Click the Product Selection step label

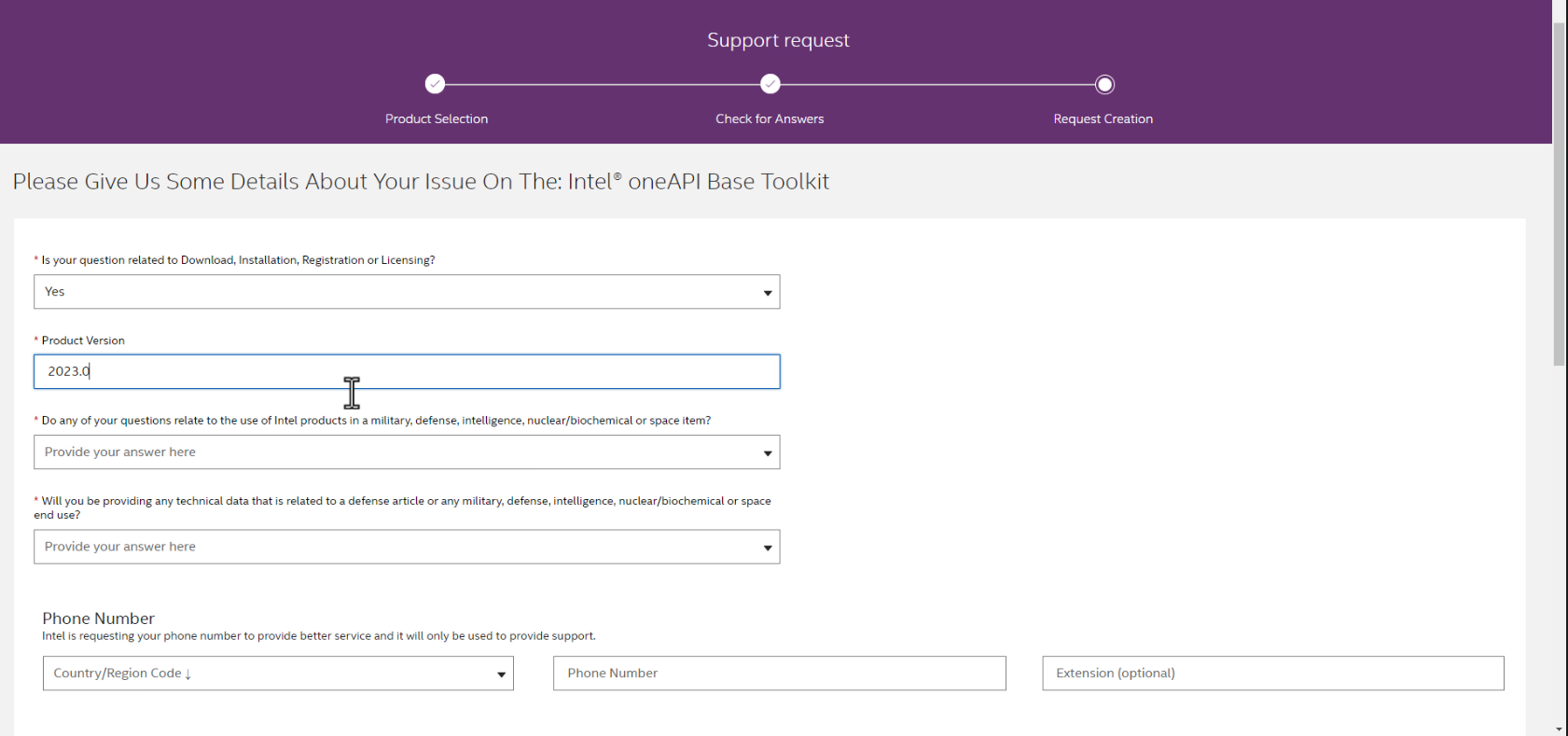437,118
